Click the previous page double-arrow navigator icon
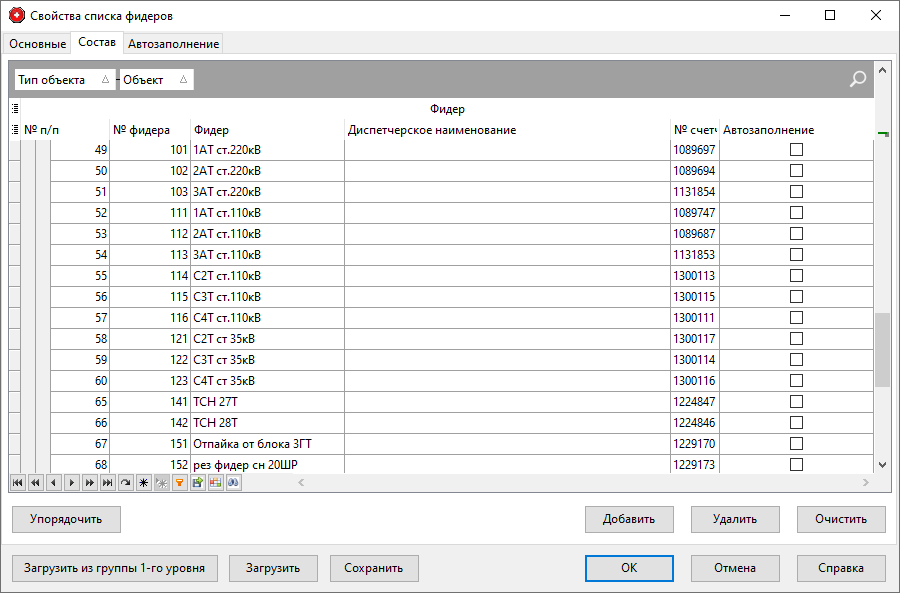 point(35,482)
